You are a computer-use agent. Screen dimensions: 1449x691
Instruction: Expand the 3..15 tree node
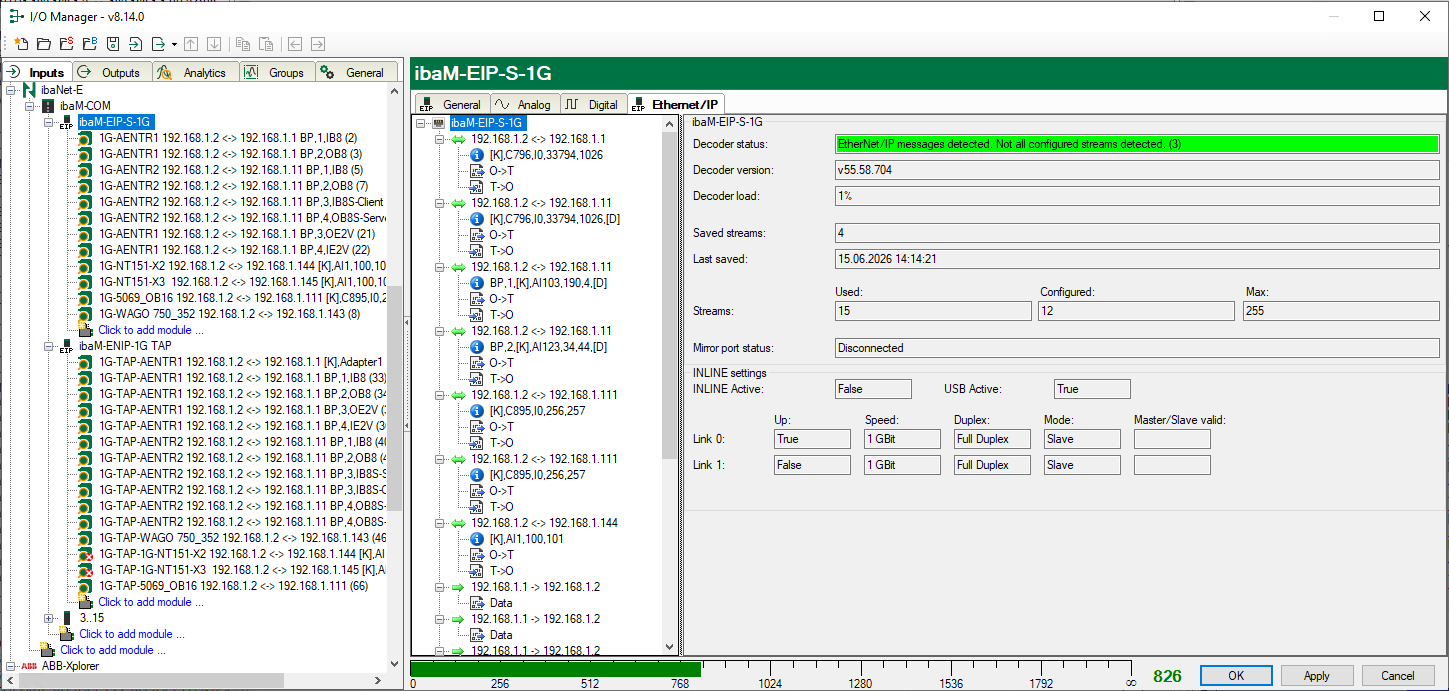tap(49, 618)
